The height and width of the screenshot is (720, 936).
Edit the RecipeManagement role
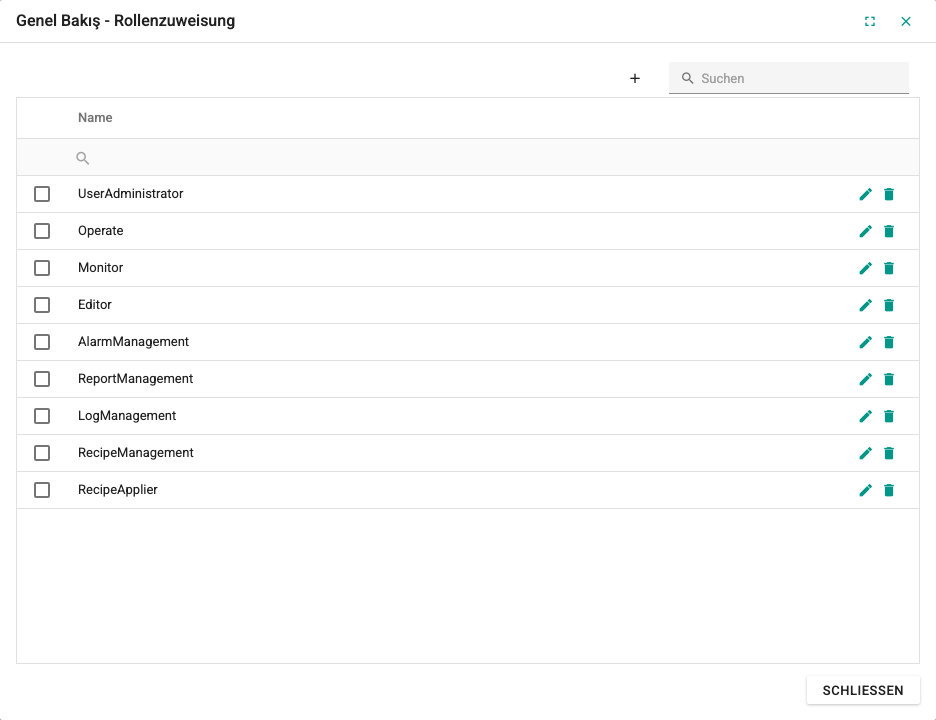click(865, 453)
